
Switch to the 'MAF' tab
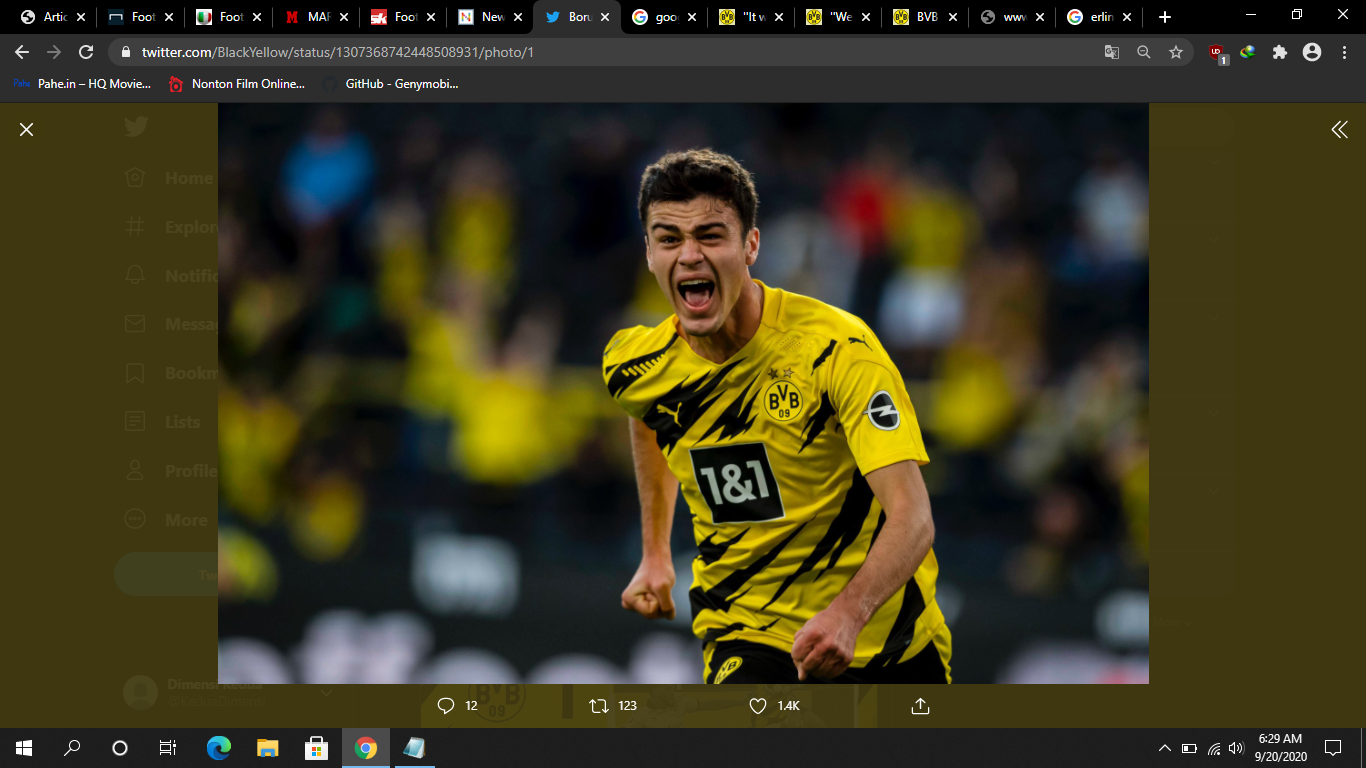pos(316,17)
